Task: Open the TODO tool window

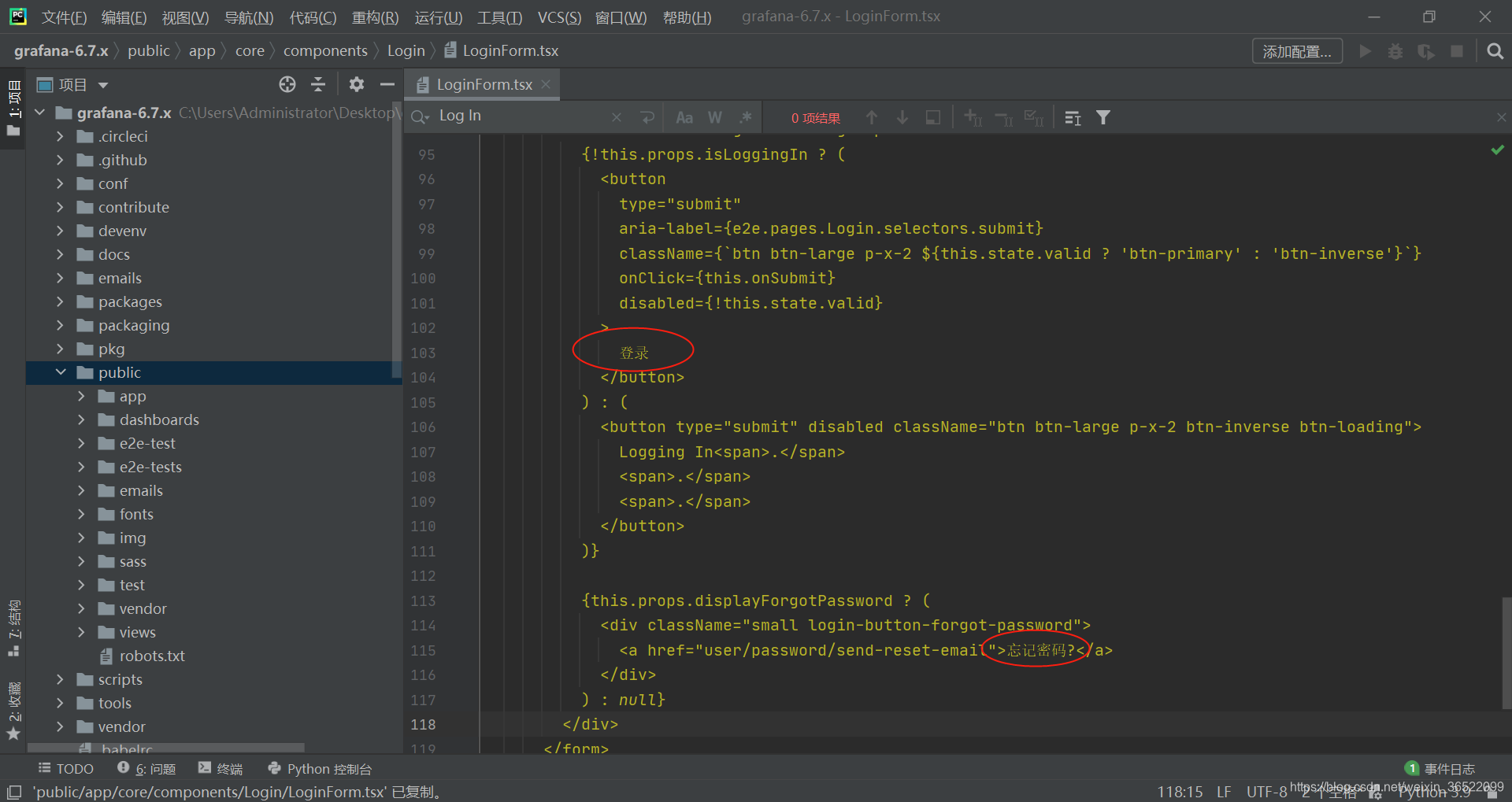Action: (x=66, y=768)
